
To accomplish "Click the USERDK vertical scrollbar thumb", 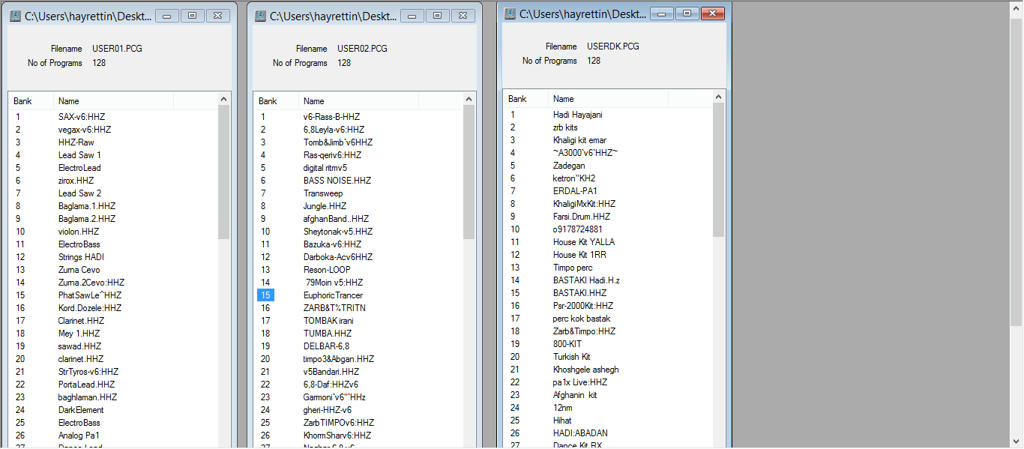I will point(719,170).
